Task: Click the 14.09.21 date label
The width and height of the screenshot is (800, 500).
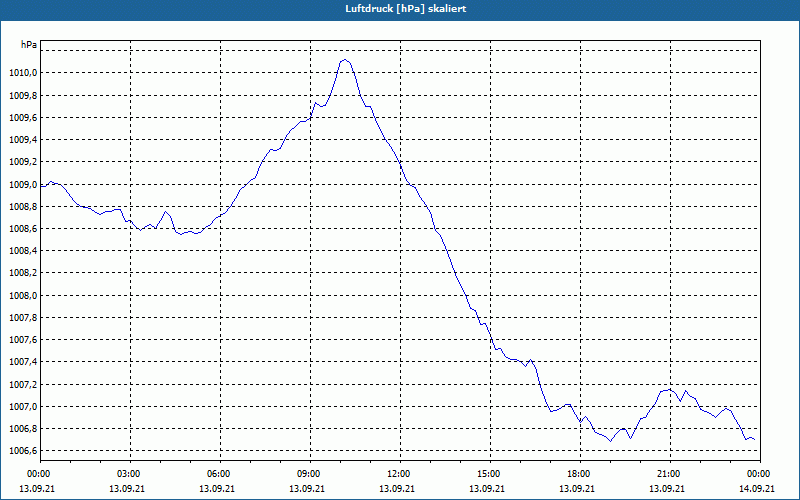Action: [x=757, y=488]
